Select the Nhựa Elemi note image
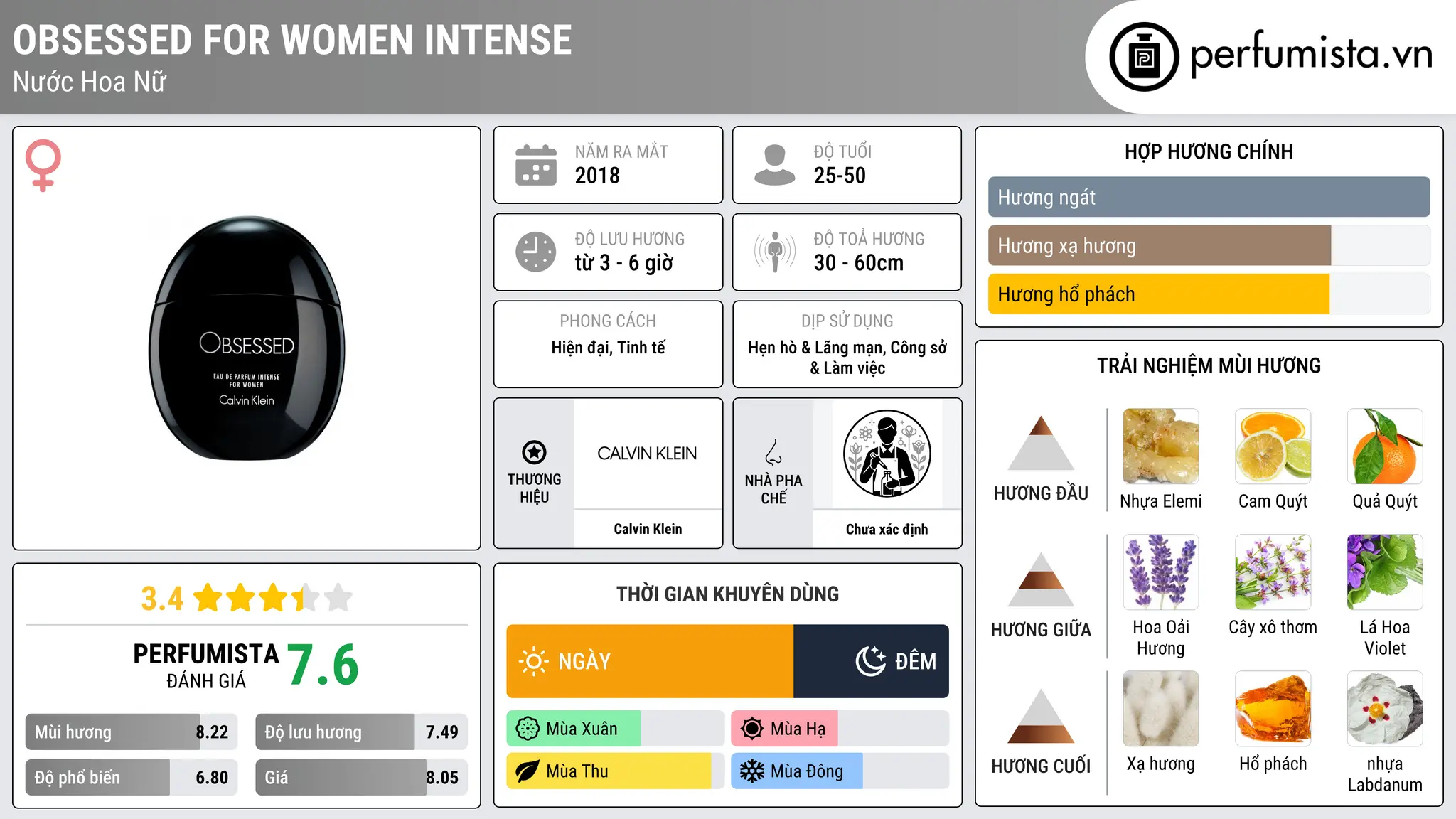The image size is (1456, 819). [1161, 446]
